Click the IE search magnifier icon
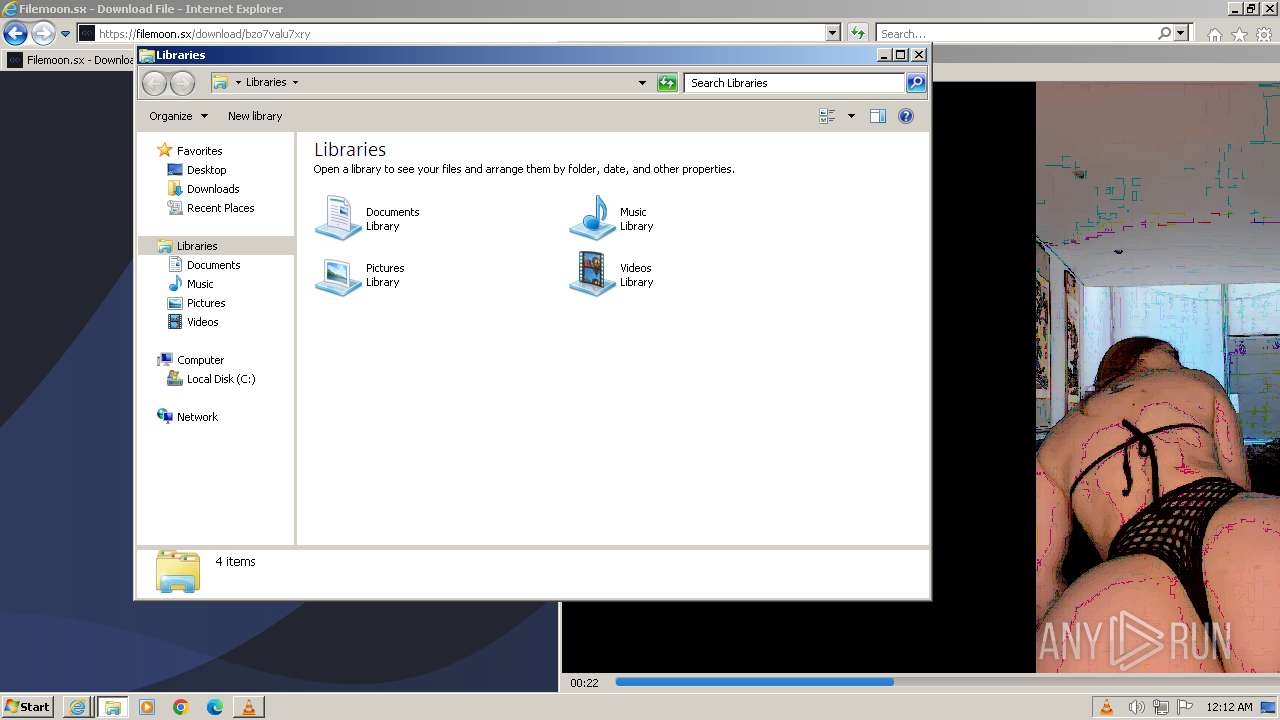Image resolution: width=1280 pixels, height=720 pixels. (x=1164, y=33)
